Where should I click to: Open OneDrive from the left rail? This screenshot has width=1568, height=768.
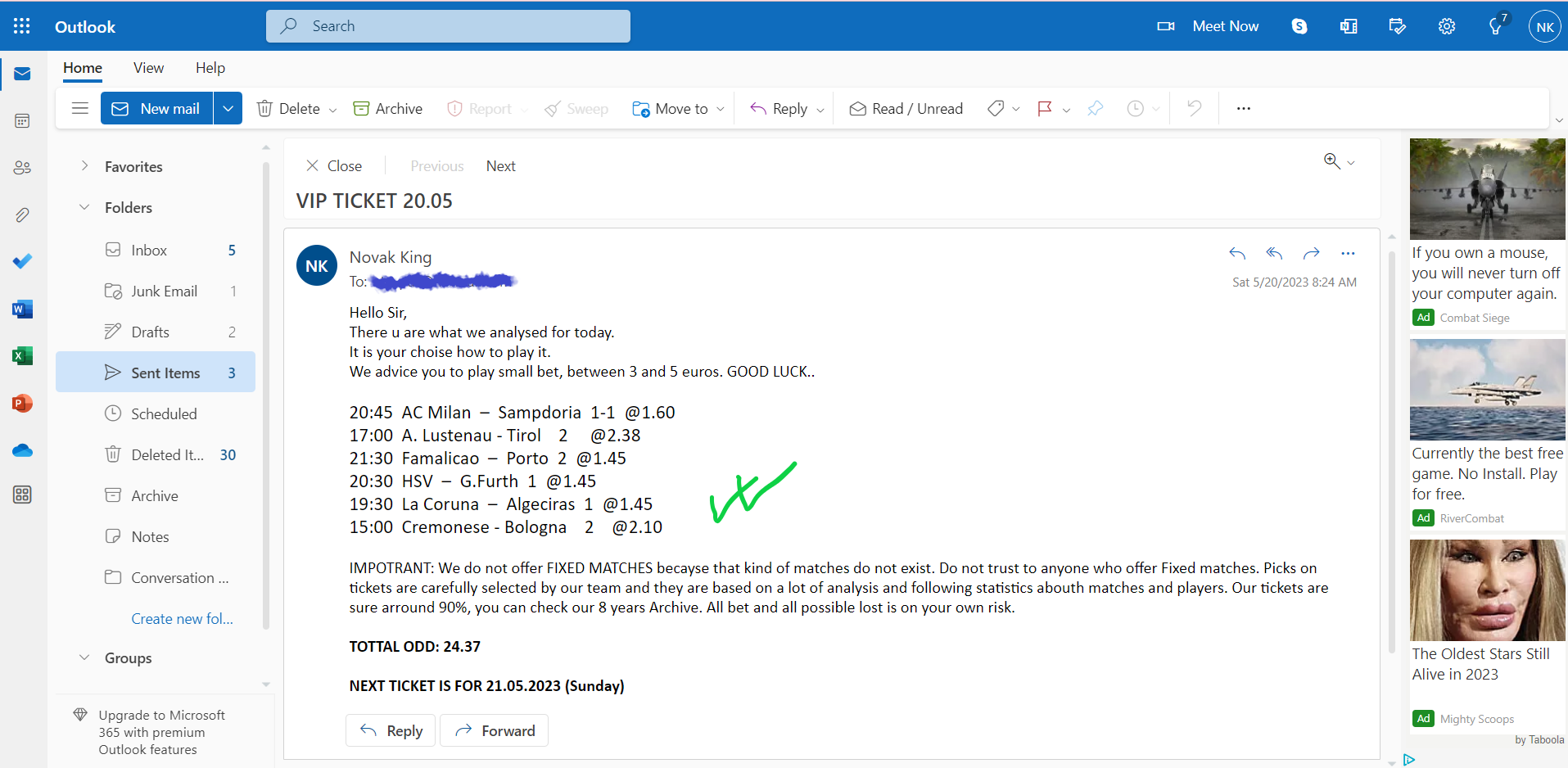coord(22,450)
